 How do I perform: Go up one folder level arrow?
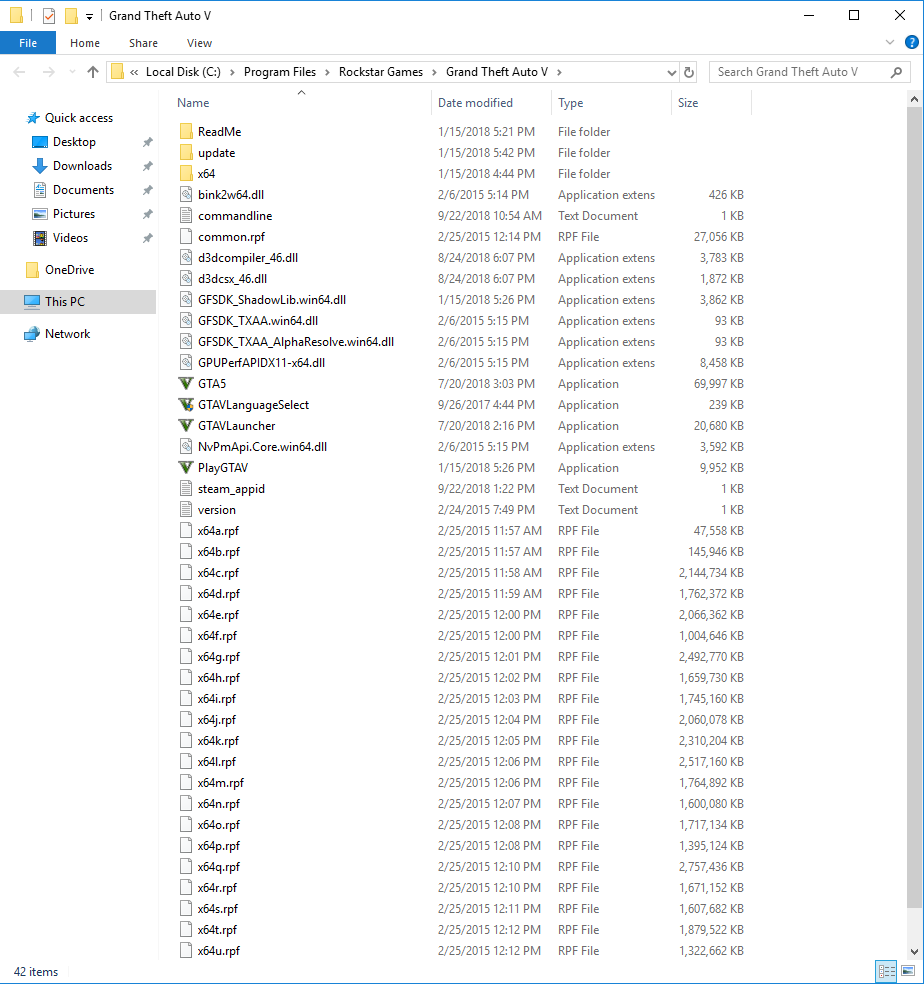(93, 72)
